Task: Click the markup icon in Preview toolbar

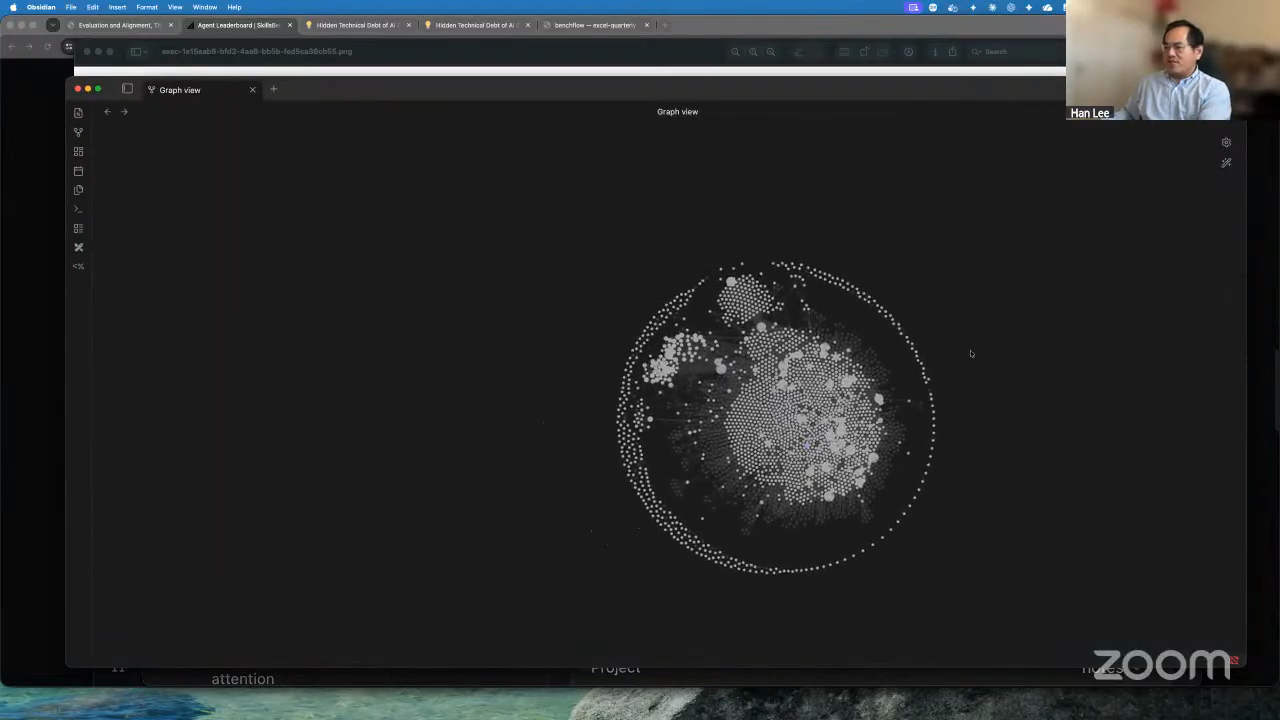Action: pos(908,52)
